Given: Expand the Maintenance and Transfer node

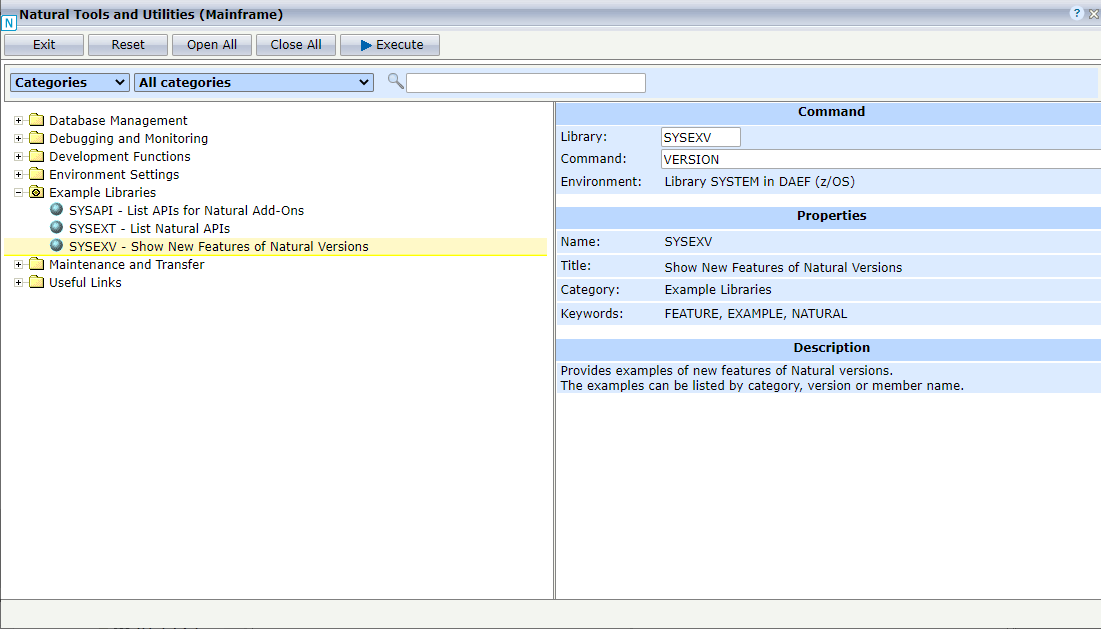Looking at the screenshot, I should 17,264.
